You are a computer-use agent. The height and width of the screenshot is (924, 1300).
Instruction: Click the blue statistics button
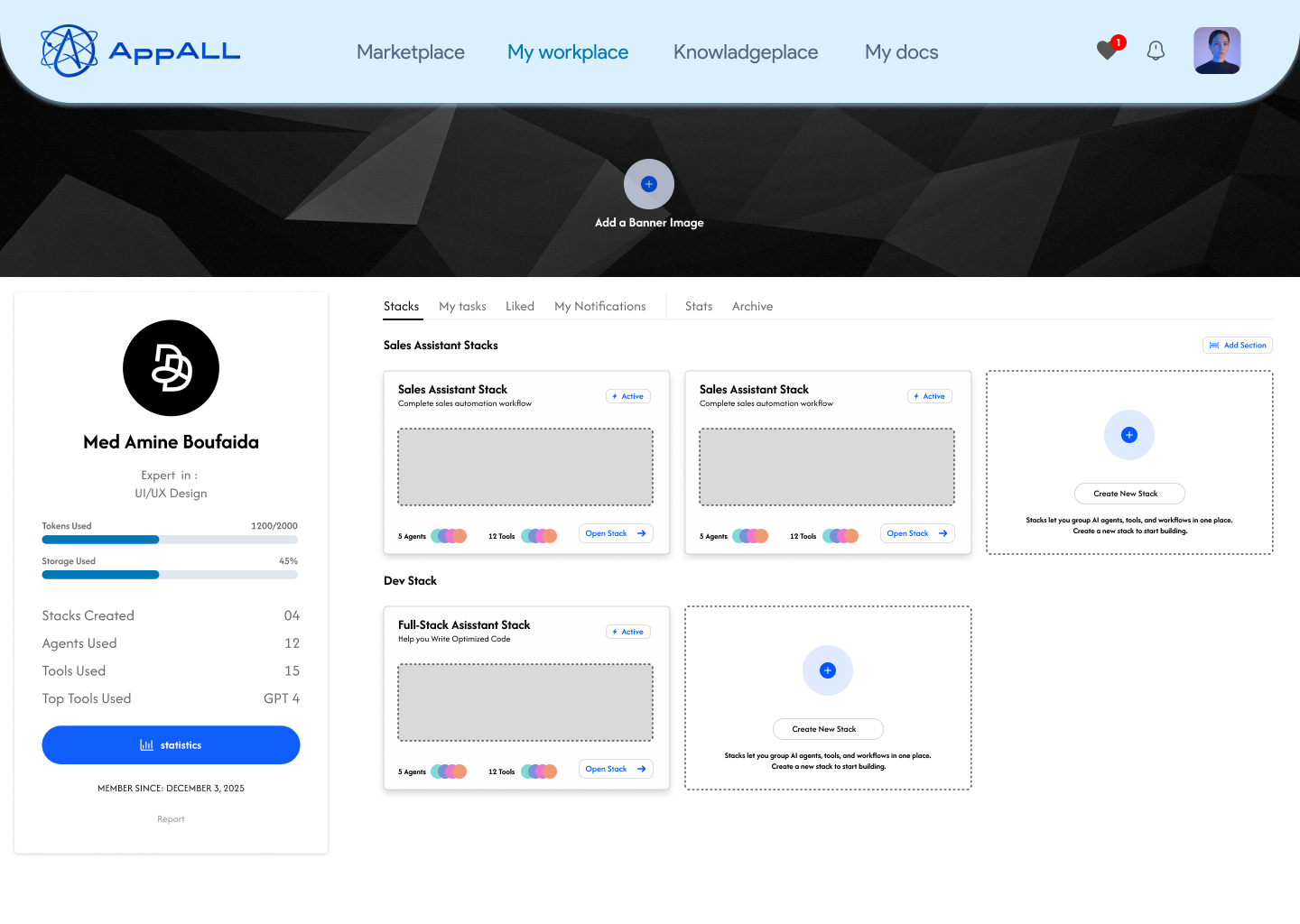tap(171, 745)
